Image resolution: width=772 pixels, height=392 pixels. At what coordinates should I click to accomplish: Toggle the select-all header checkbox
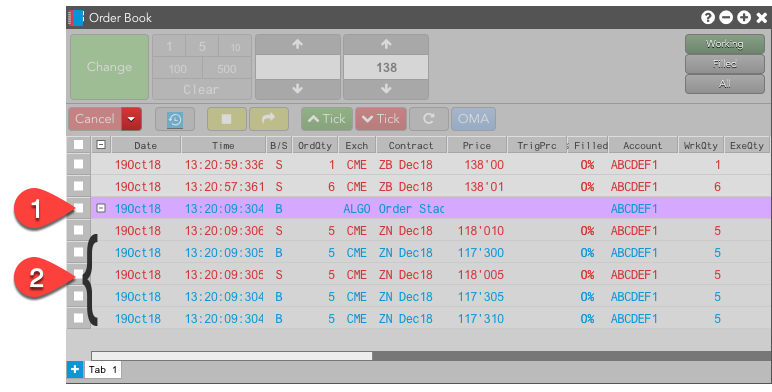(78, 145)
